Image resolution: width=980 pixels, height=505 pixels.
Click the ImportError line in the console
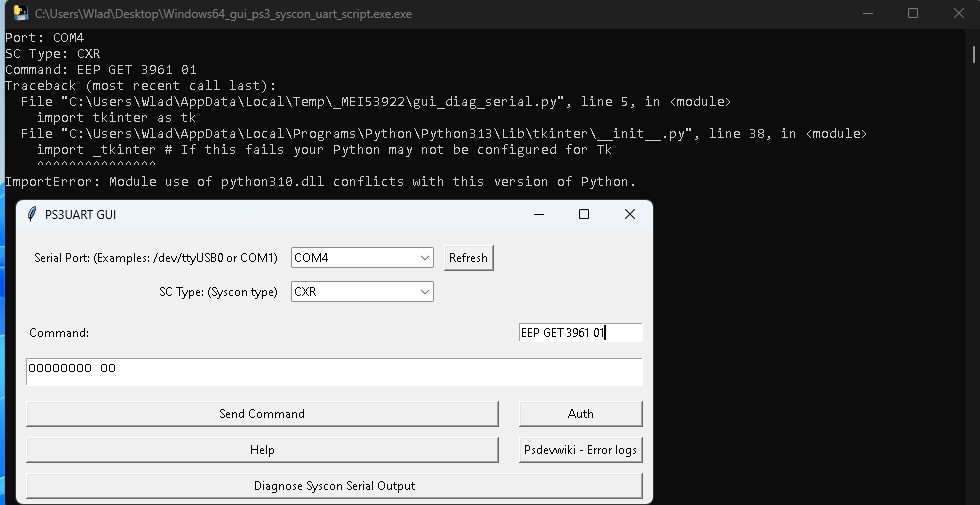click(321, 182)
